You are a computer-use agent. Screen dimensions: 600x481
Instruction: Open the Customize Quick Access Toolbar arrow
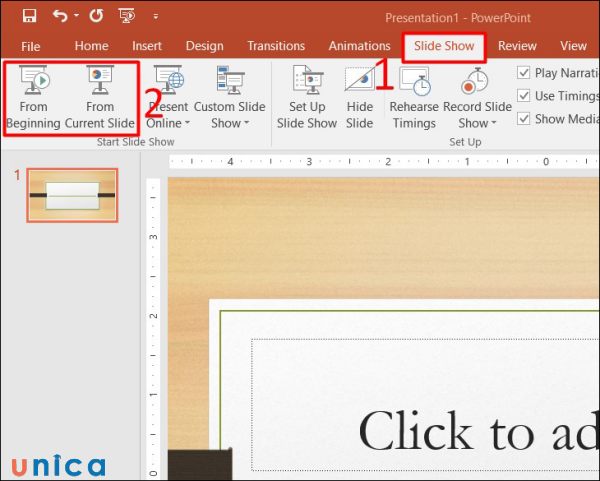pos(155,18)
